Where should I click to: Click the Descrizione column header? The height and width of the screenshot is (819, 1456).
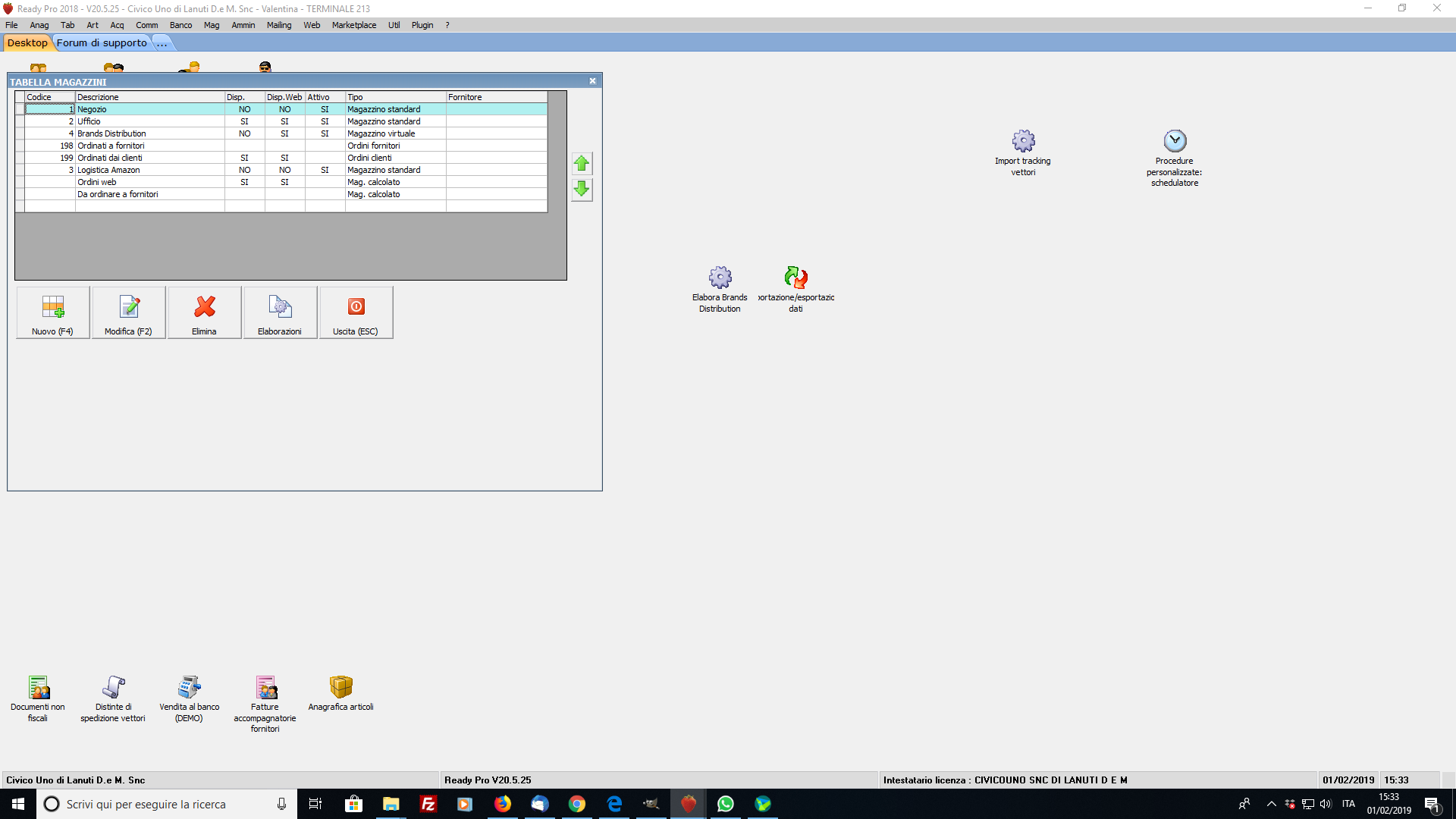point(150,97)
